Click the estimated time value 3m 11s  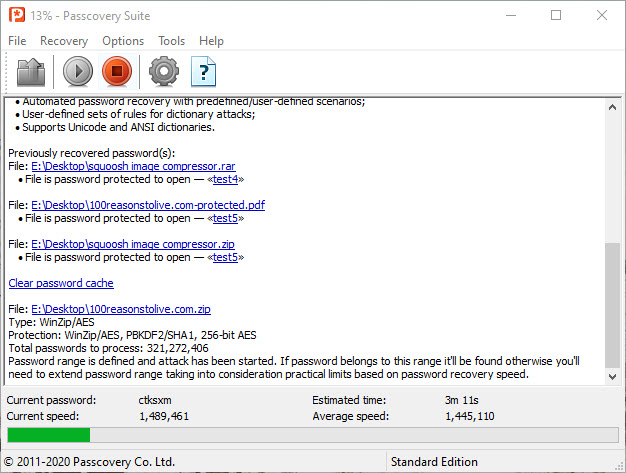pyautogui.click(x=462, y=400)
